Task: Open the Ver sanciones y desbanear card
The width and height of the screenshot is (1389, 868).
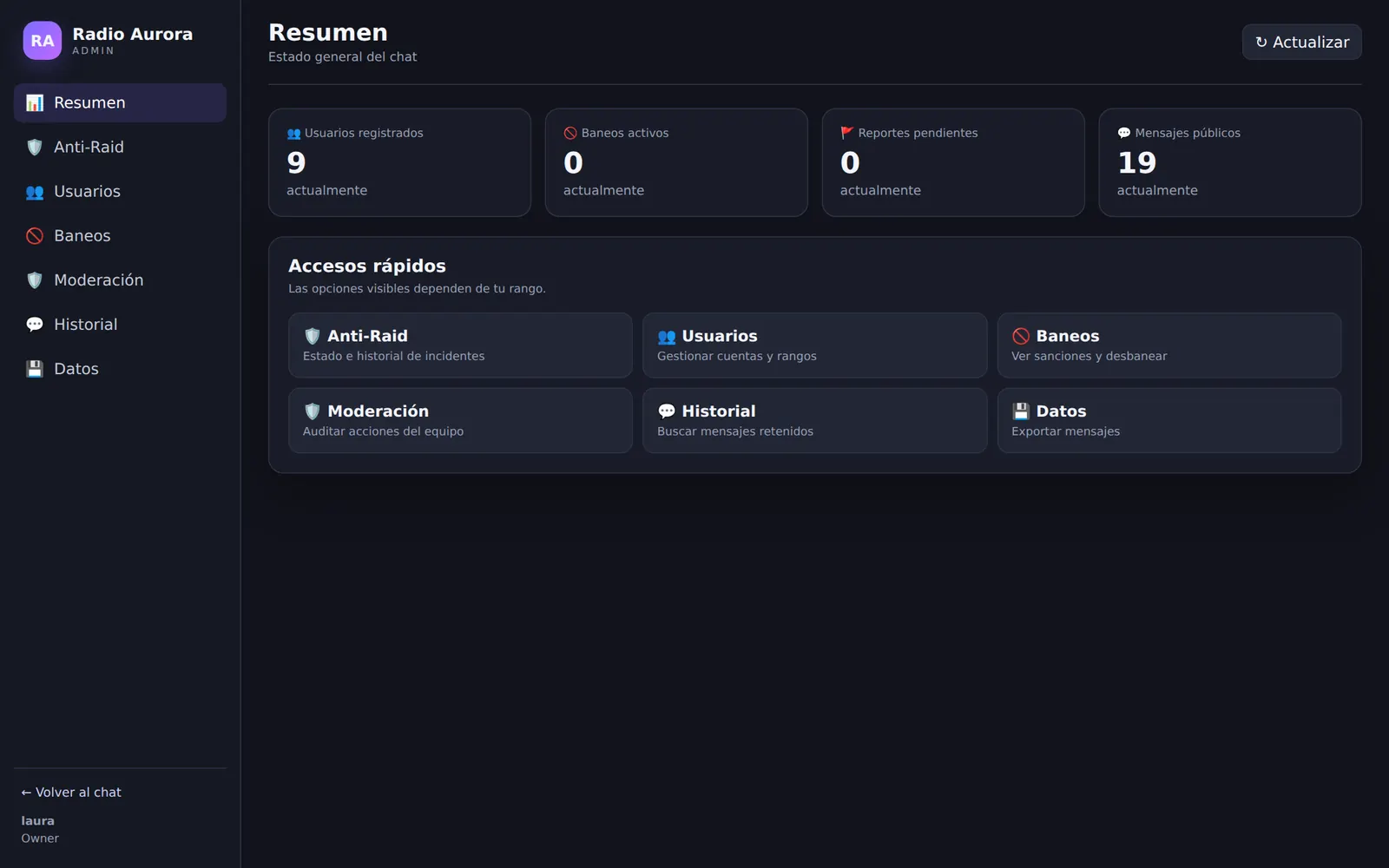Action: (1168, 345)
